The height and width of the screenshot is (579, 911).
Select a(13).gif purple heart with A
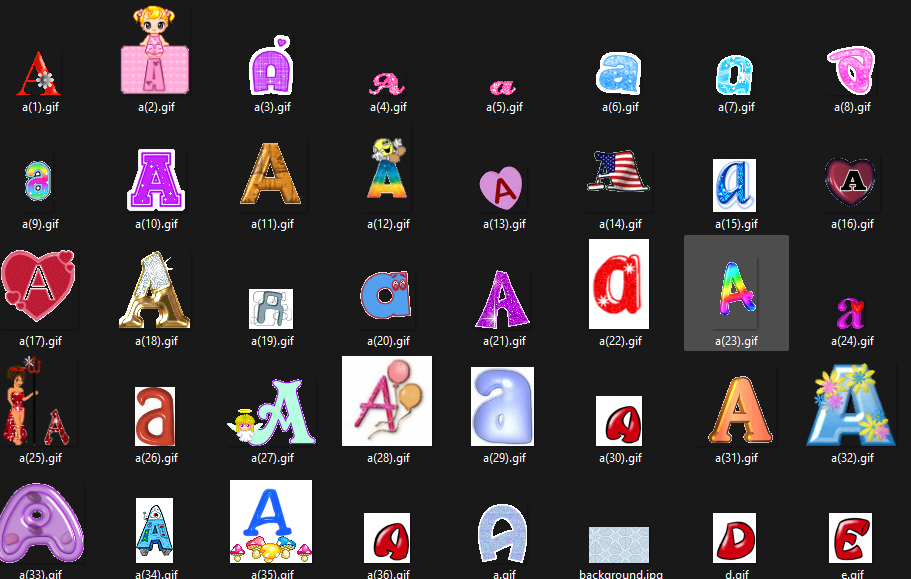503,187
